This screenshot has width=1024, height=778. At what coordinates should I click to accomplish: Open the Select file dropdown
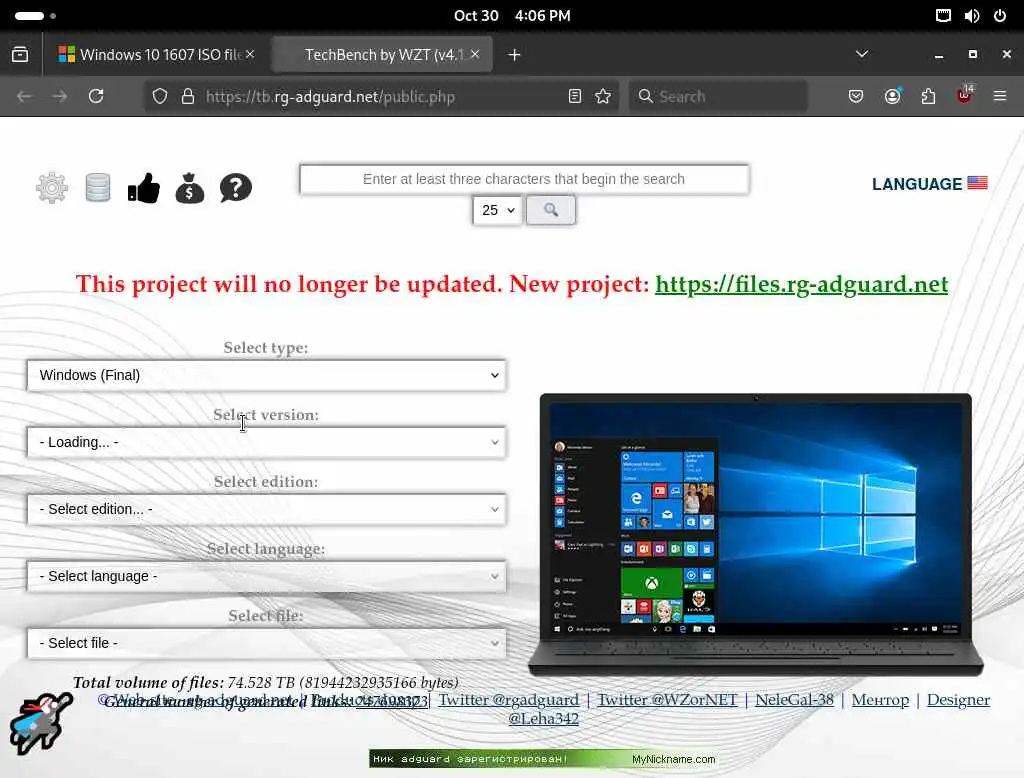[266, 643]
